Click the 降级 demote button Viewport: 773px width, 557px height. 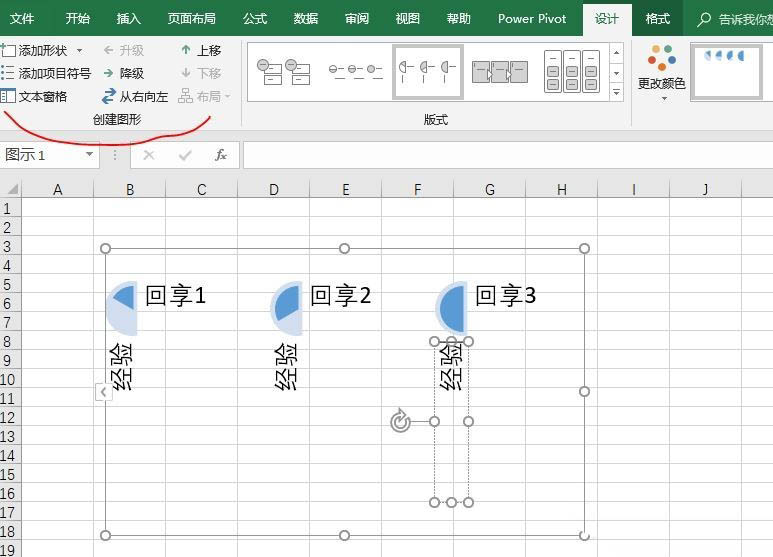coord(124,73)
